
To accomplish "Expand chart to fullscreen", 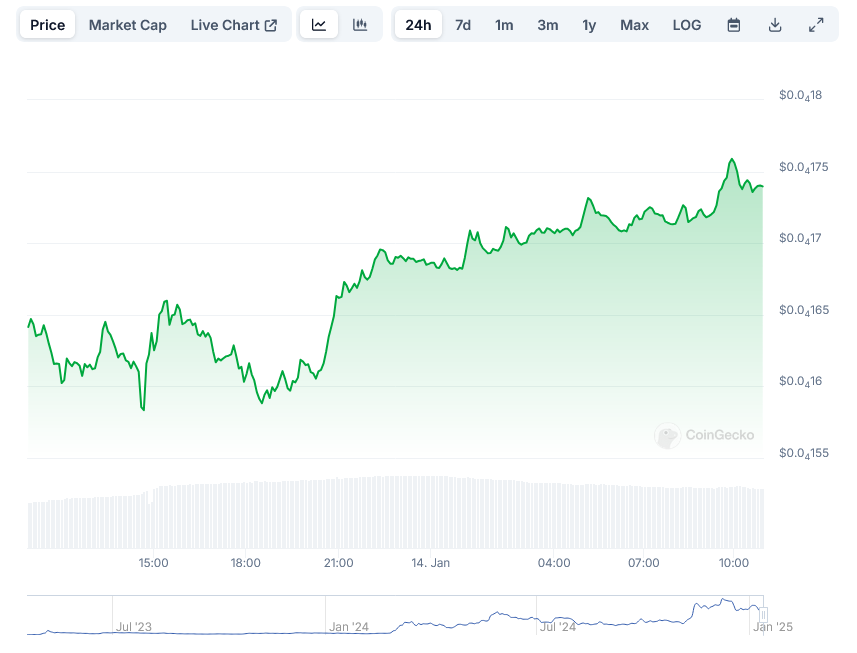I will (816, 25).
